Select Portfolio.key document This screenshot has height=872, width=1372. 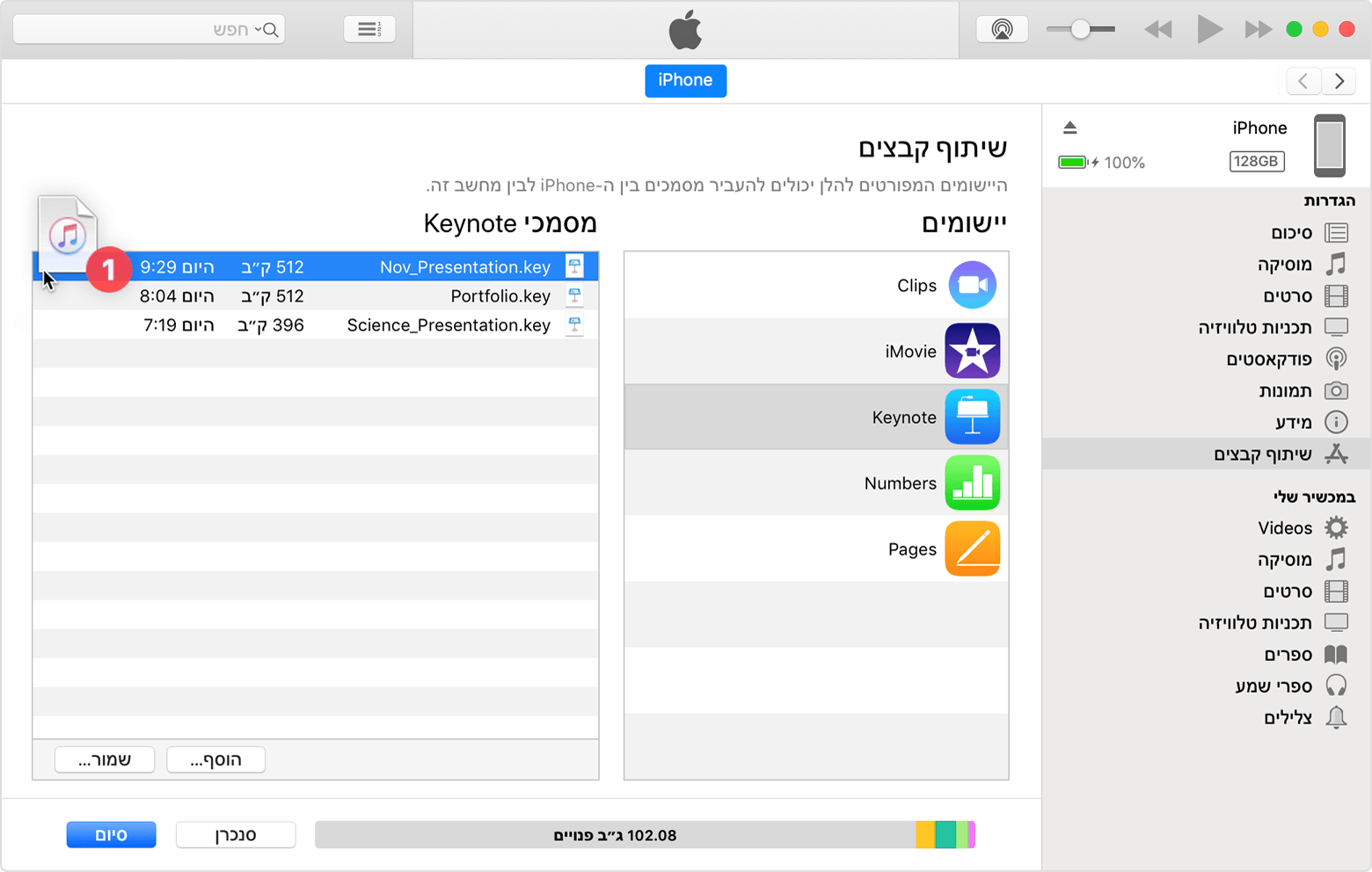click(316, 295)
